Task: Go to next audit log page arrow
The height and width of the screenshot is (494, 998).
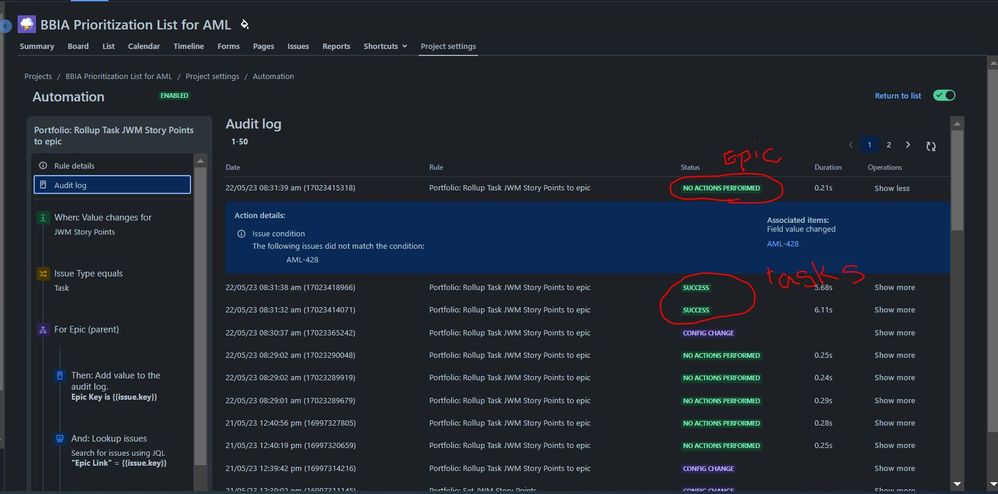Action: click(x=908, y=145)
